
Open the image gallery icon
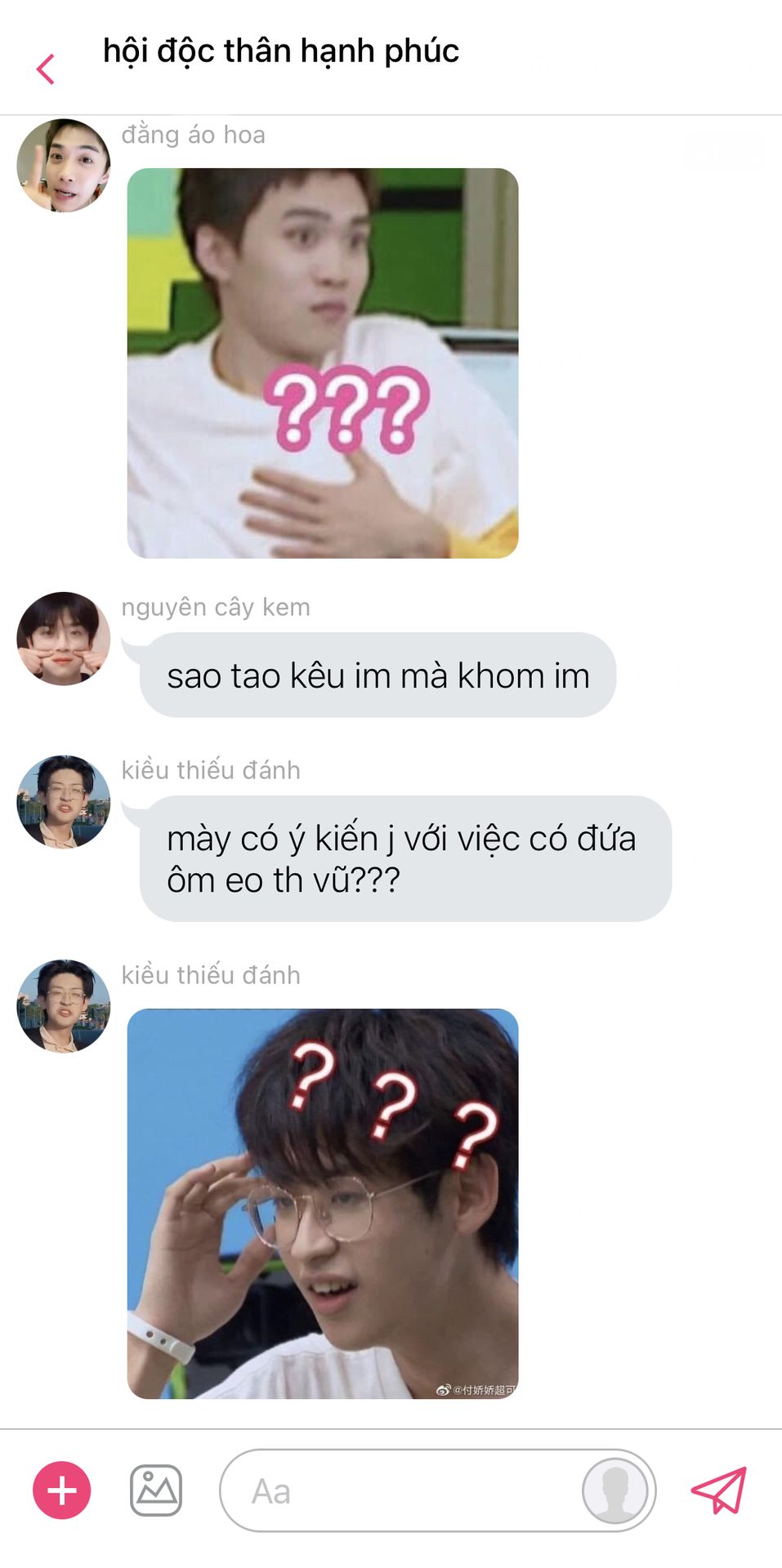tap(156, 1490)
